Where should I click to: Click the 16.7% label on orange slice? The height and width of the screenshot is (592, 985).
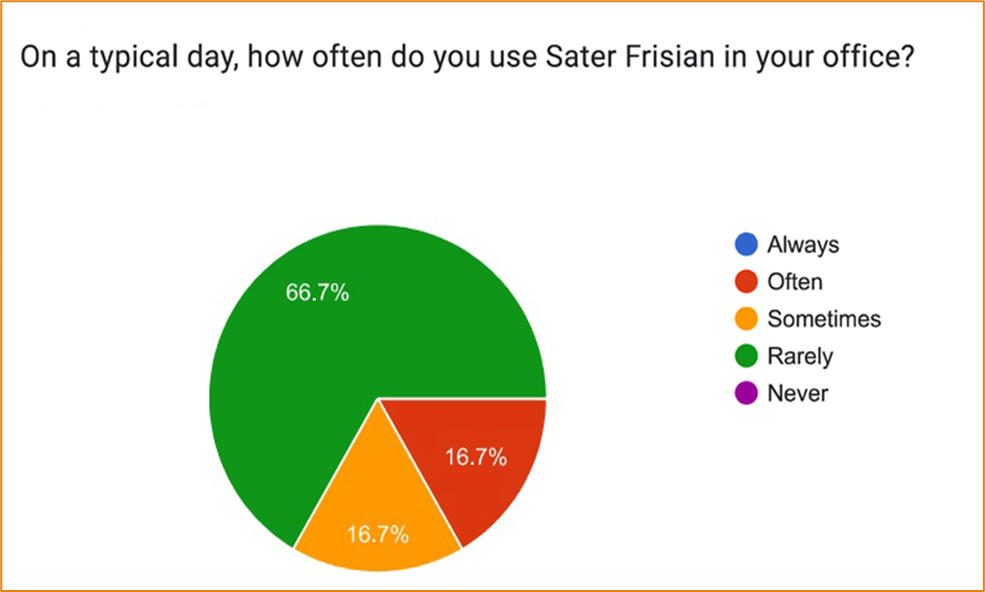378,535
